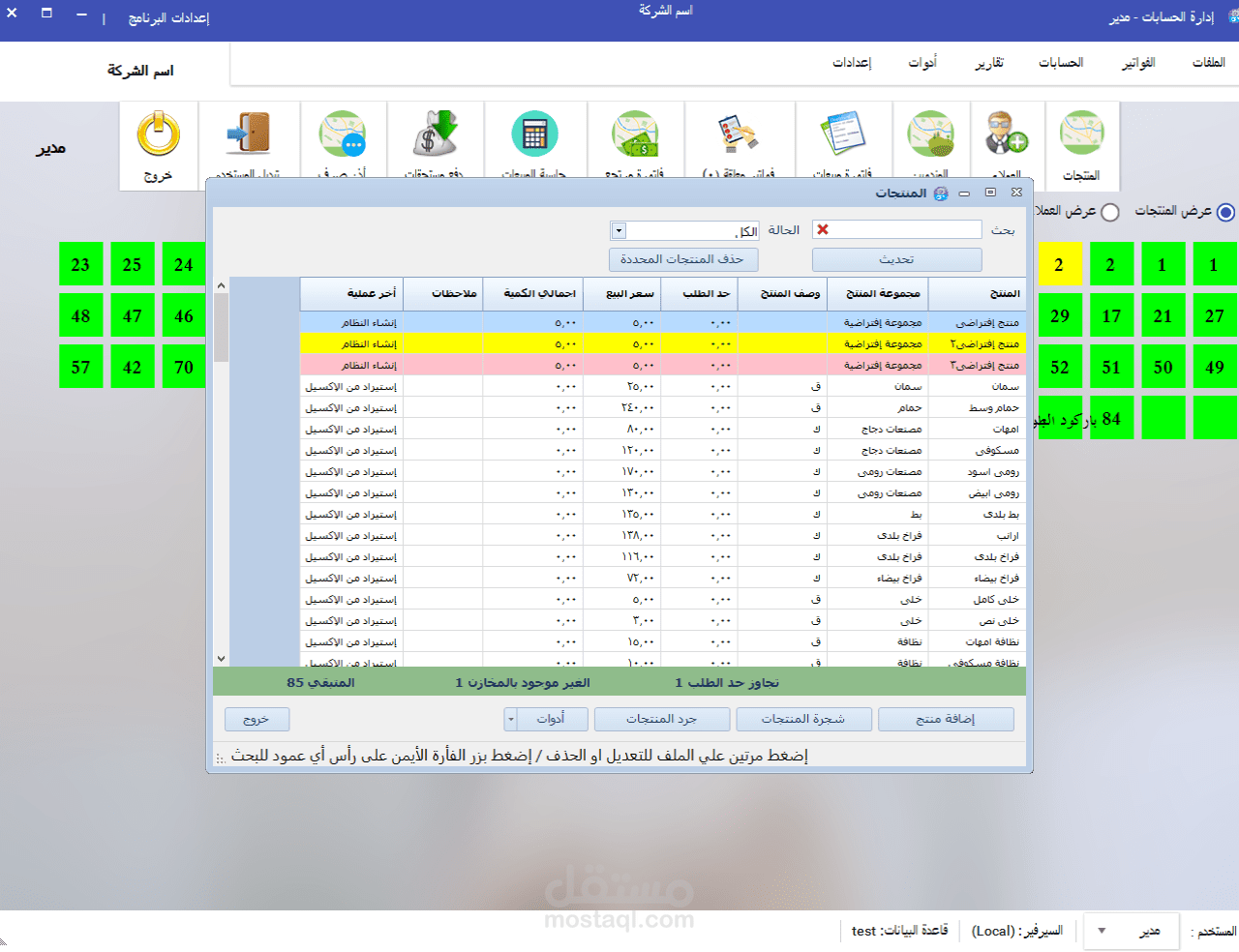The image size is (1239, 952).
Task: Click the دفع مستحقات money bag icon
Action: [x=434, y=135]
